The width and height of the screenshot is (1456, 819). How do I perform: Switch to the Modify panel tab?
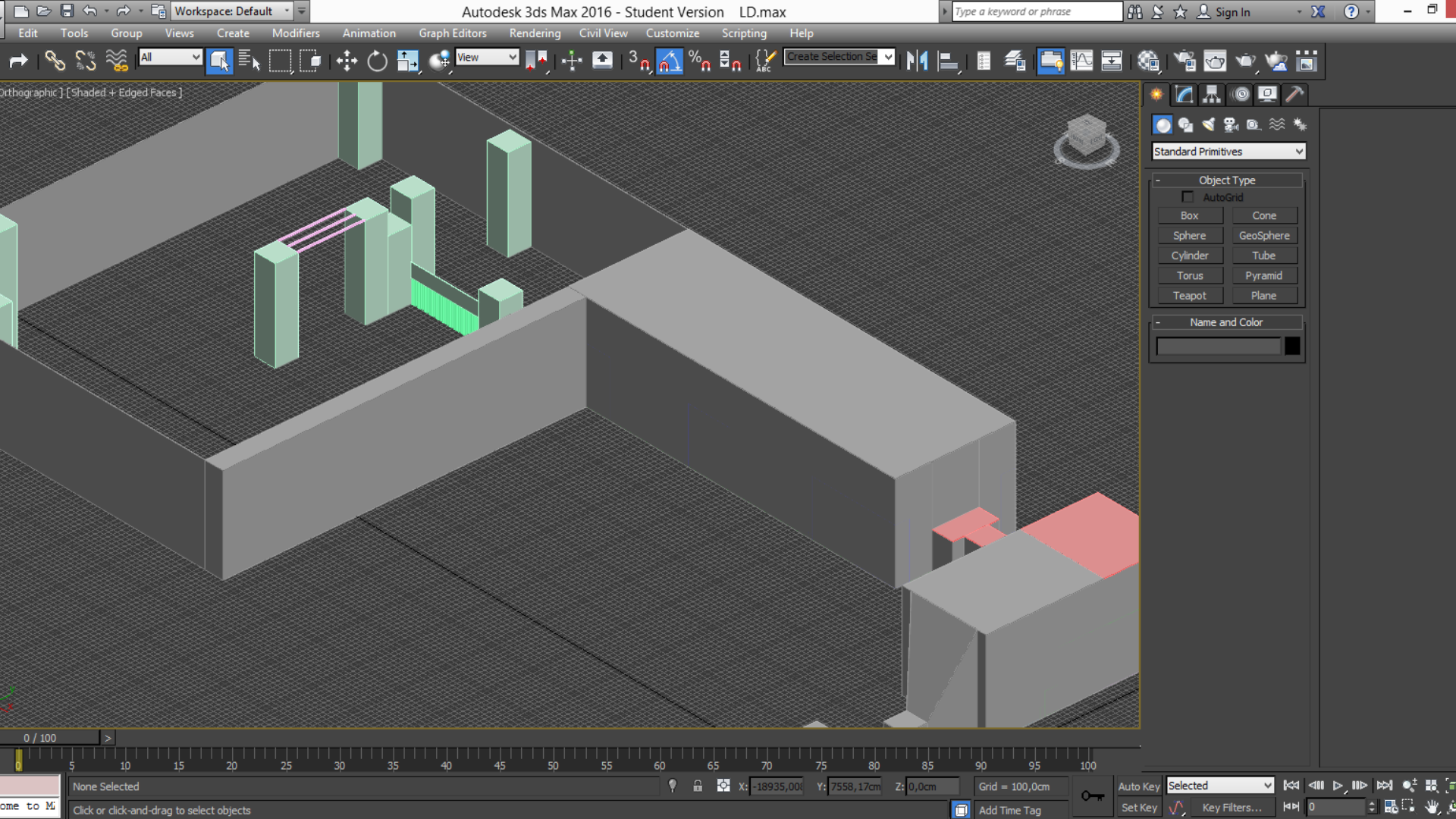click(x=1184, y=95)
